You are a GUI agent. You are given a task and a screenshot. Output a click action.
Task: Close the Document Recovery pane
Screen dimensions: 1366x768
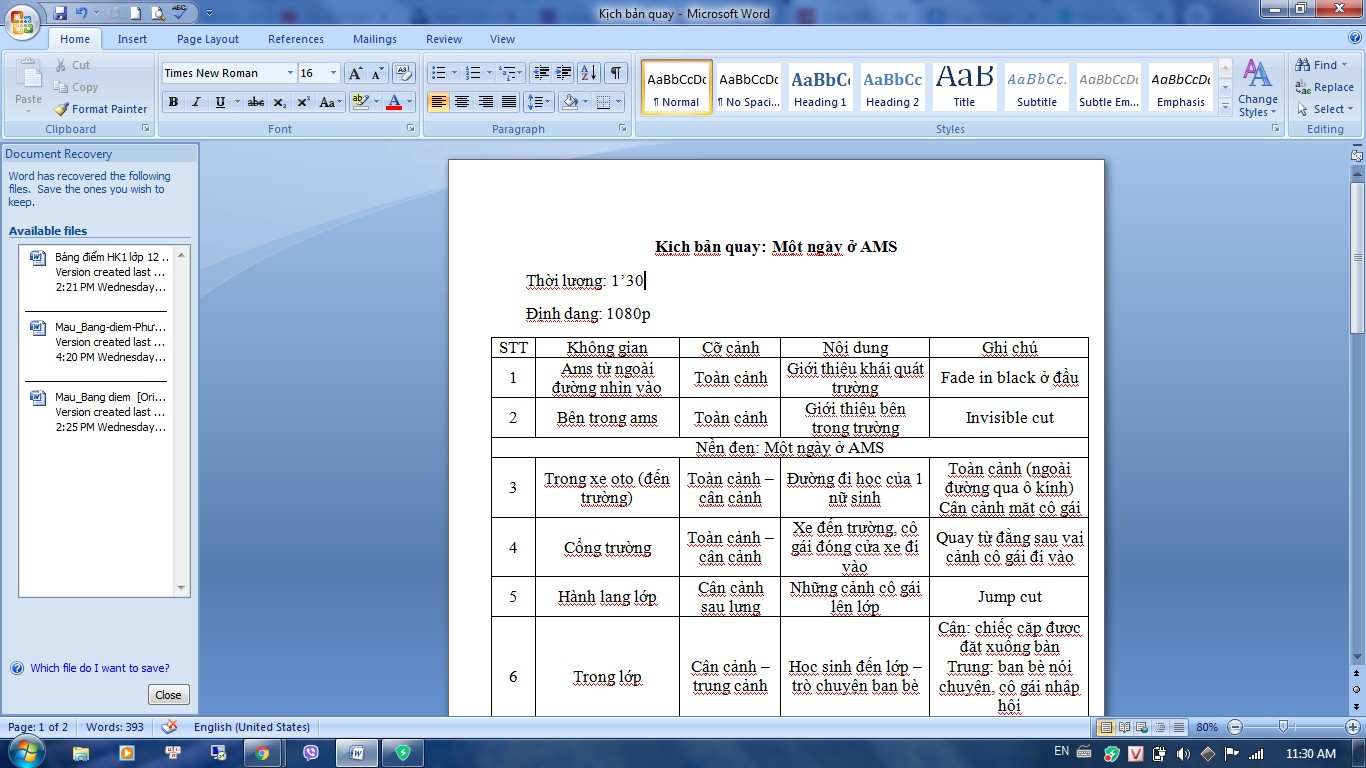pos(168,695)
